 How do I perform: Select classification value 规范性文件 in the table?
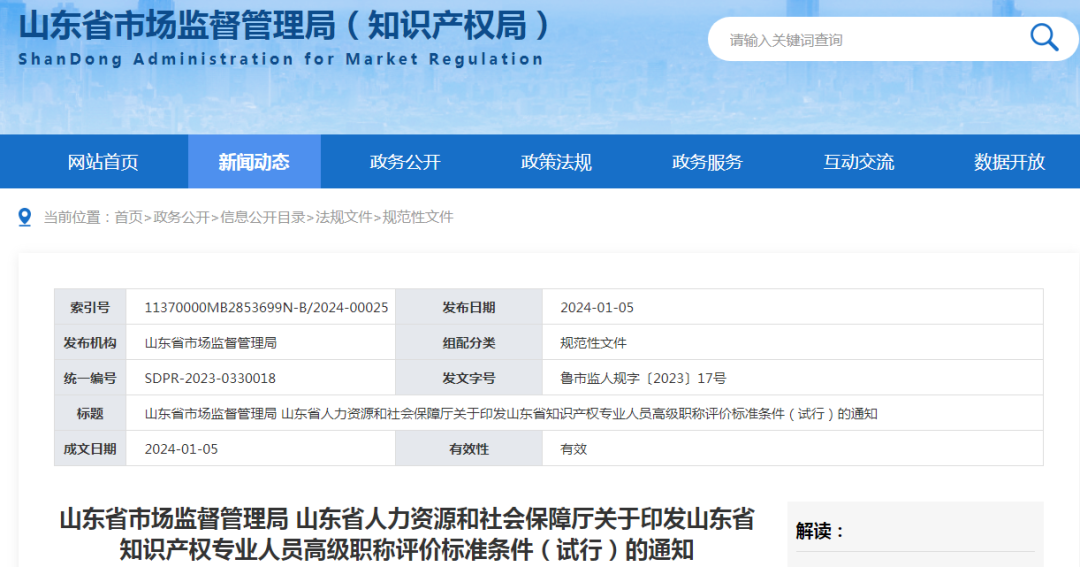tap(593, 342)
